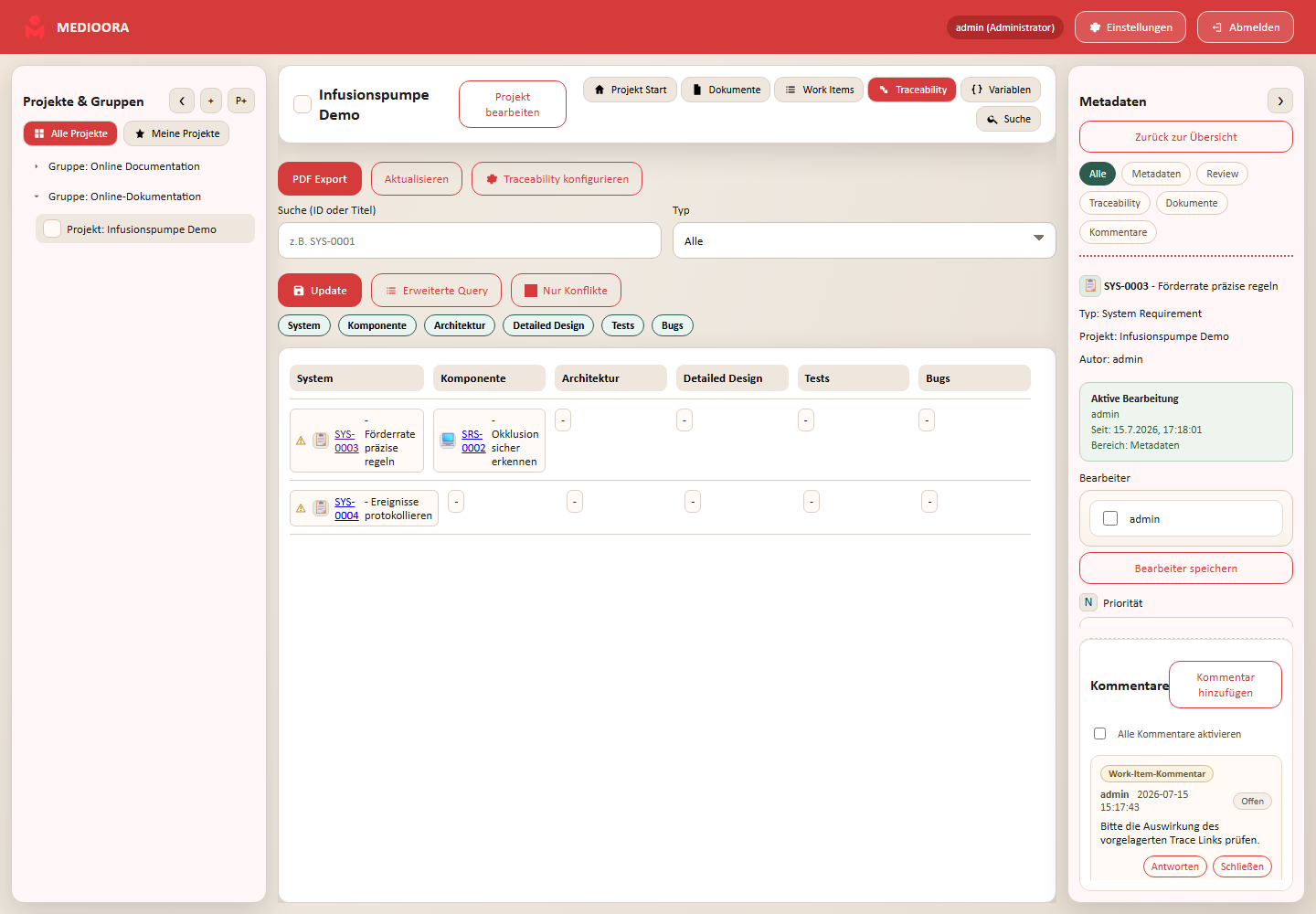Tick the admin Bearbeiter checkbox

(x=1110, y=518)
